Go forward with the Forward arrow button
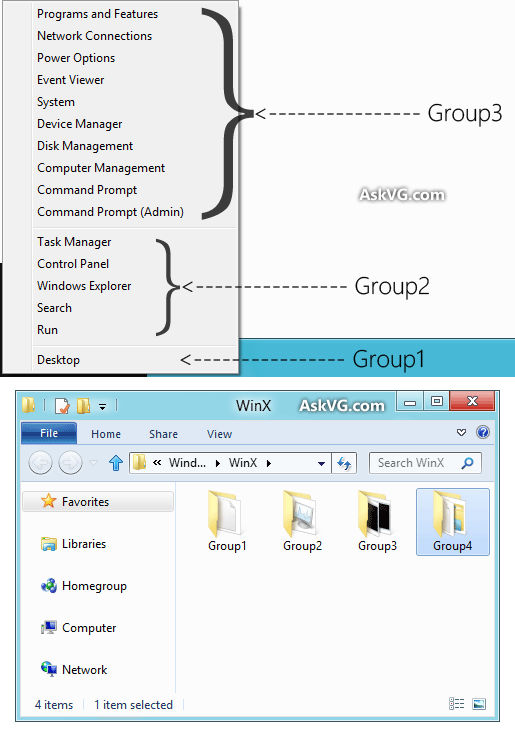Viewport: 515px width, 736px height. 70,463
